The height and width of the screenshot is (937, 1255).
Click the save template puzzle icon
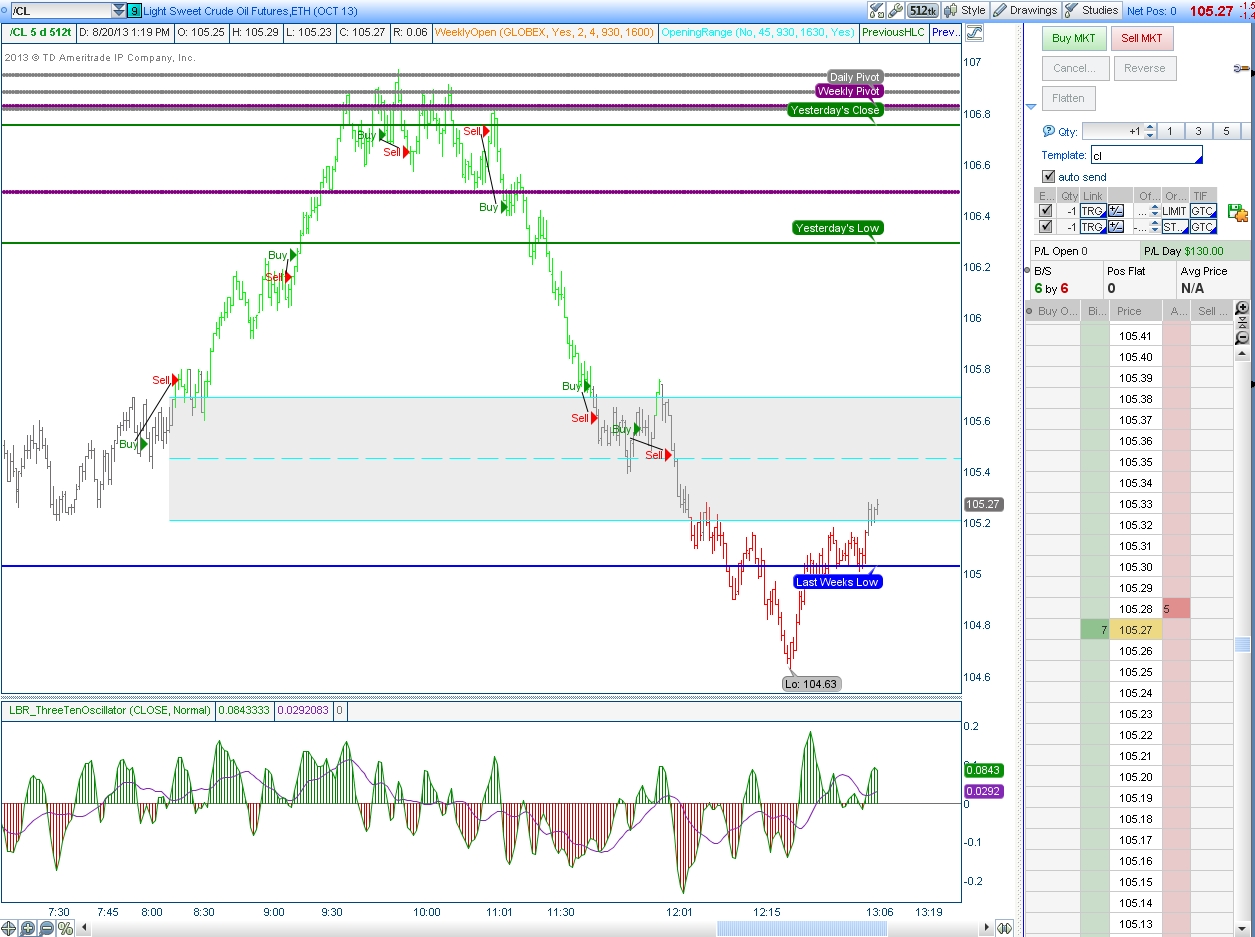pyautogui.click(x=1237, y=212)
